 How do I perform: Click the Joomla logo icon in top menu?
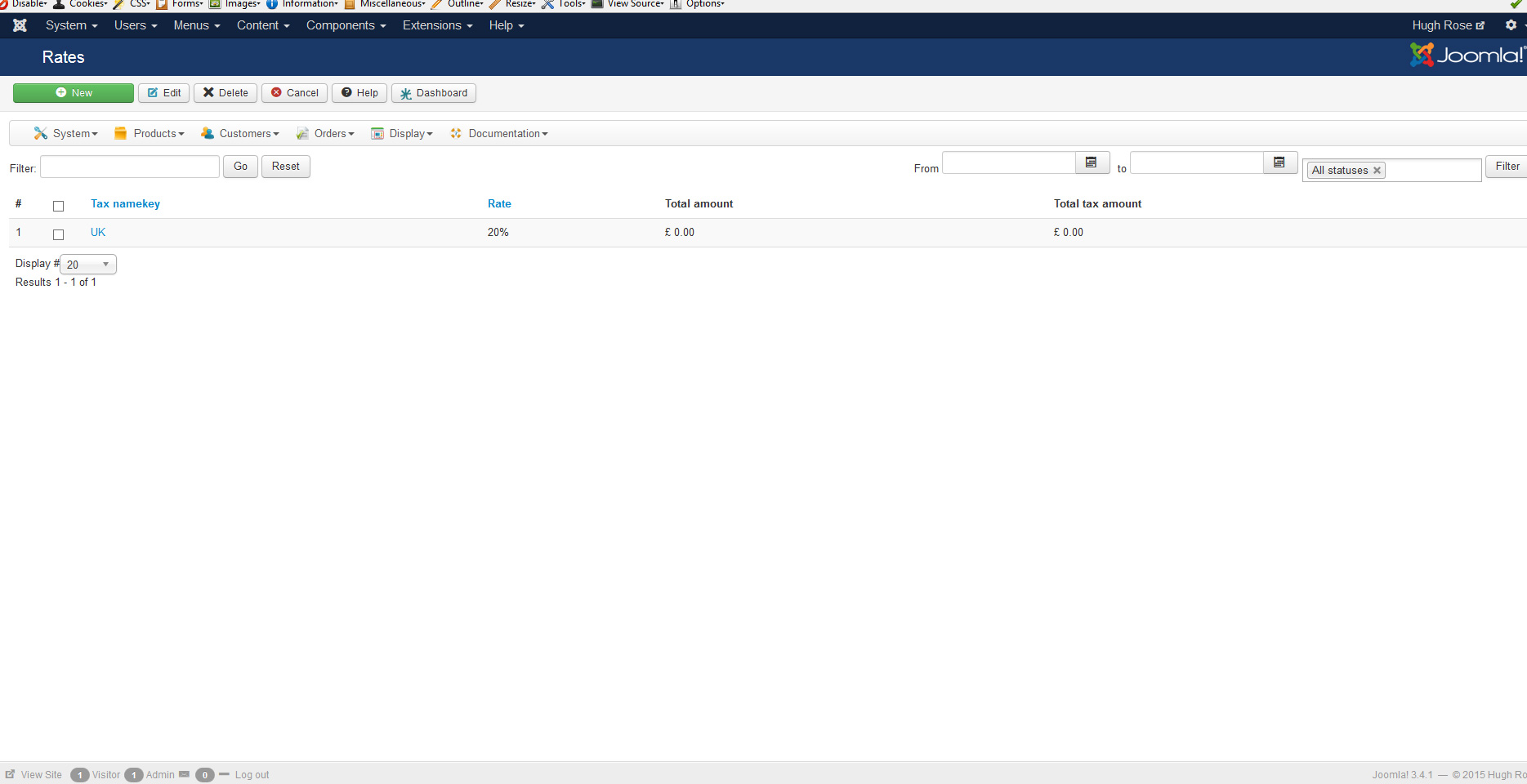[20, 25]
